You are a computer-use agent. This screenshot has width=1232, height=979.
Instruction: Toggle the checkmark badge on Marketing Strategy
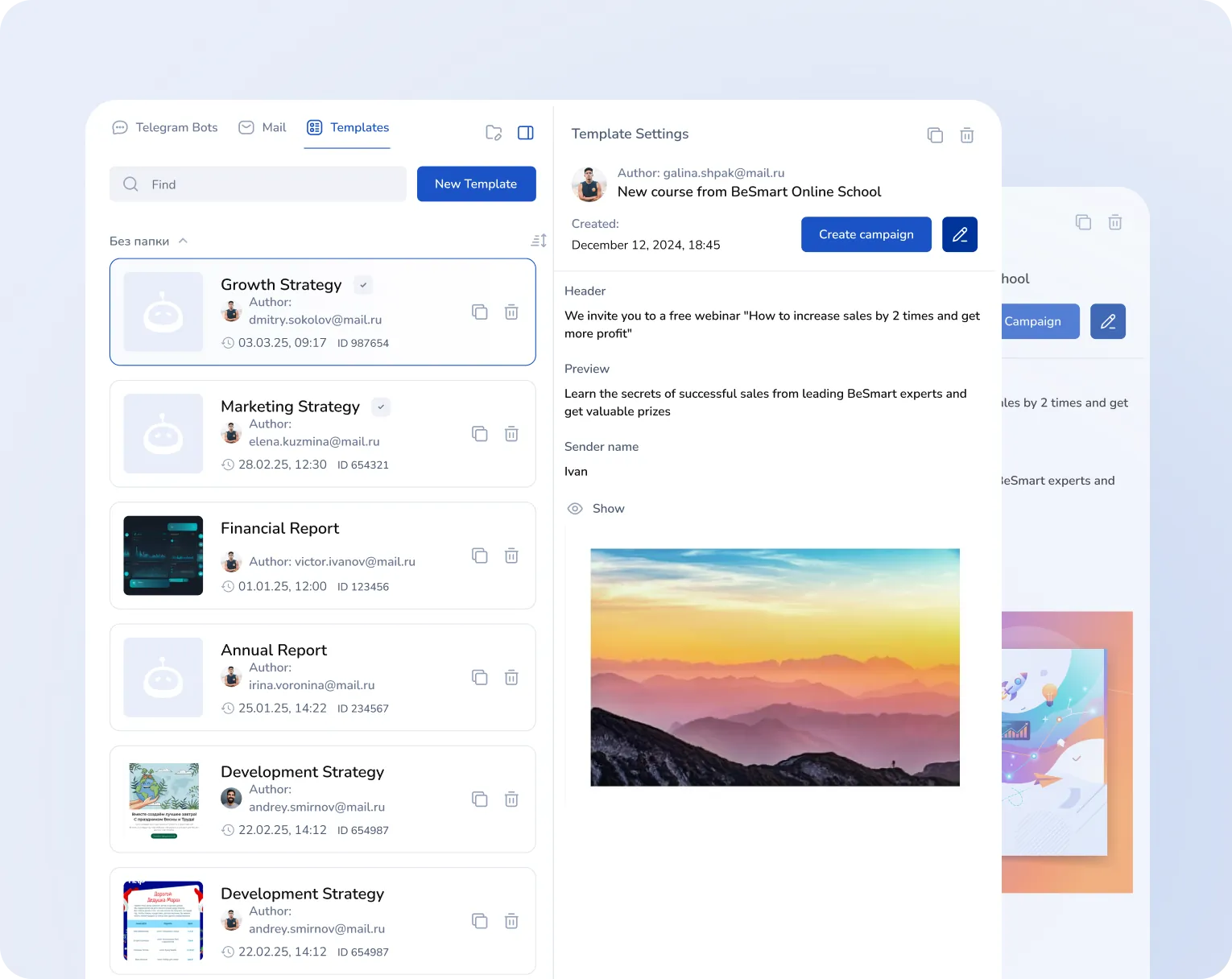pyautogui.click(x=380, y=407)
